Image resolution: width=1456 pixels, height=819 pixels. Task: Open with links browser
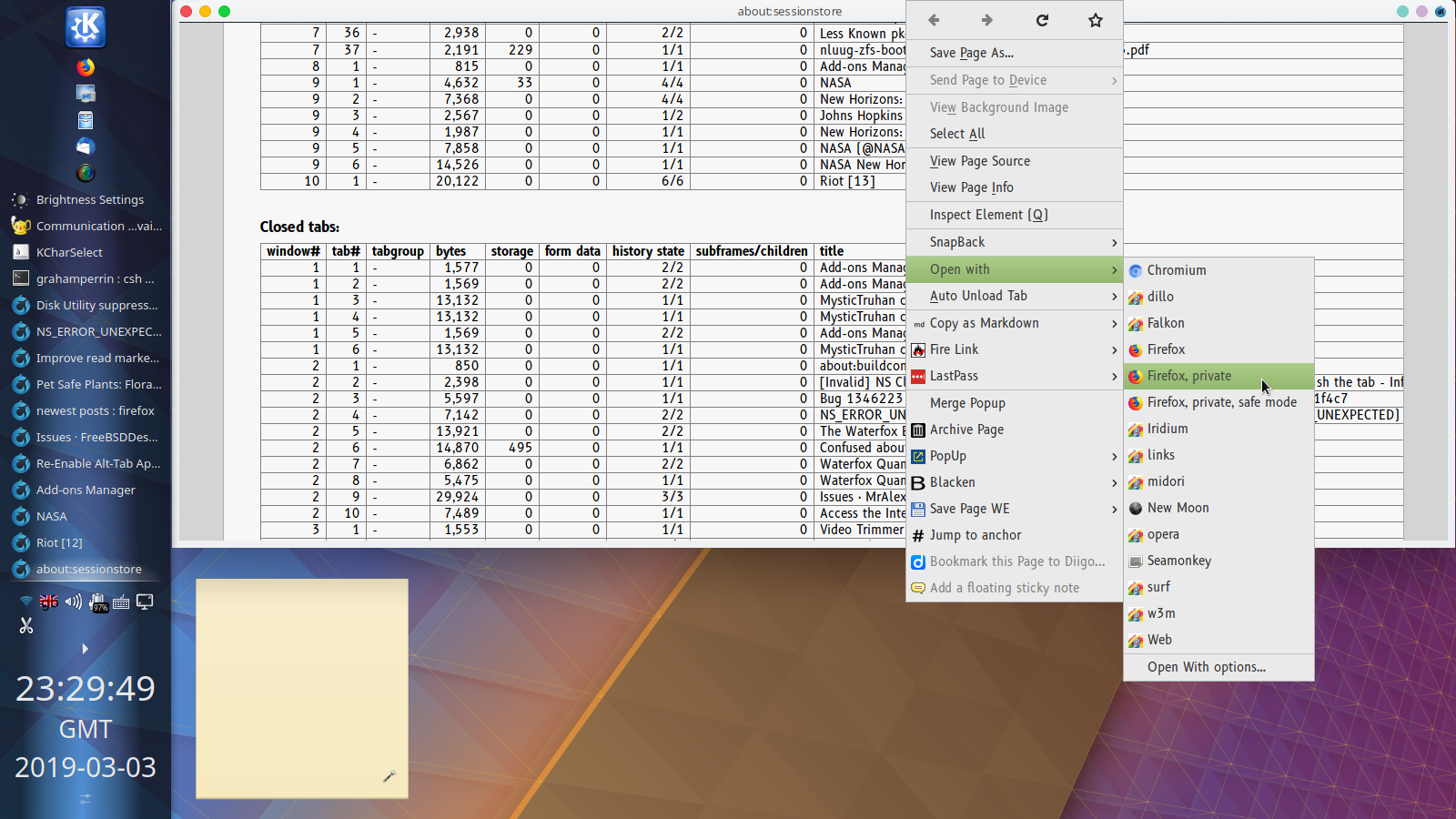click(1218, 455)
